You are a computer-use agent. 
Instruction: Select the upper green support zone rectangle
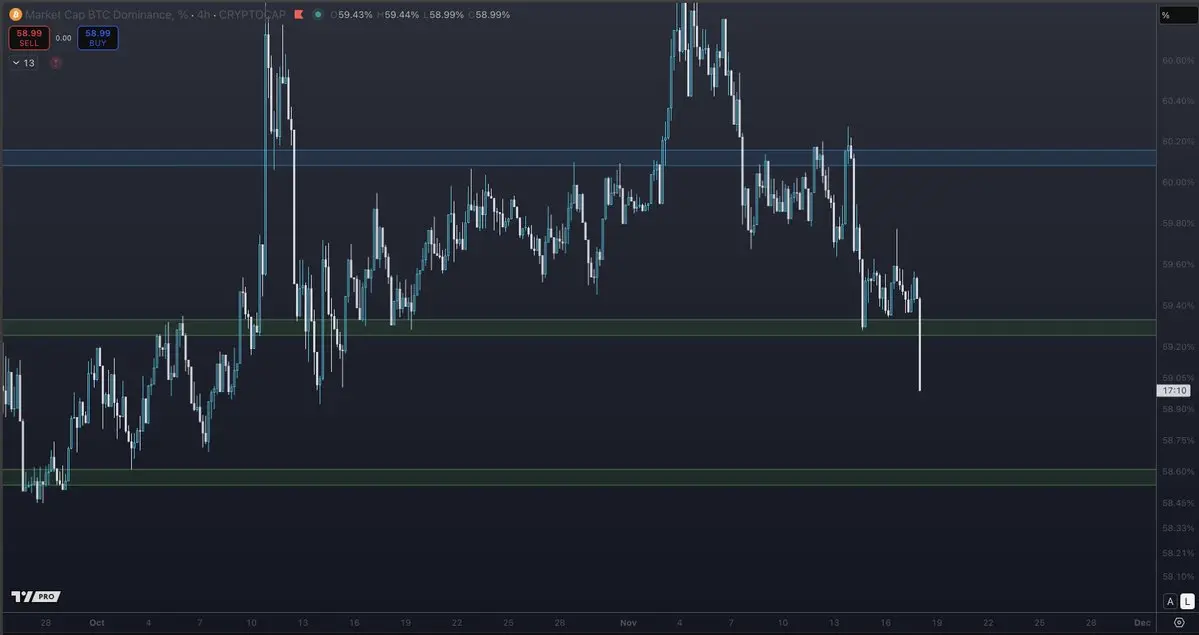(x=579, y=327)
